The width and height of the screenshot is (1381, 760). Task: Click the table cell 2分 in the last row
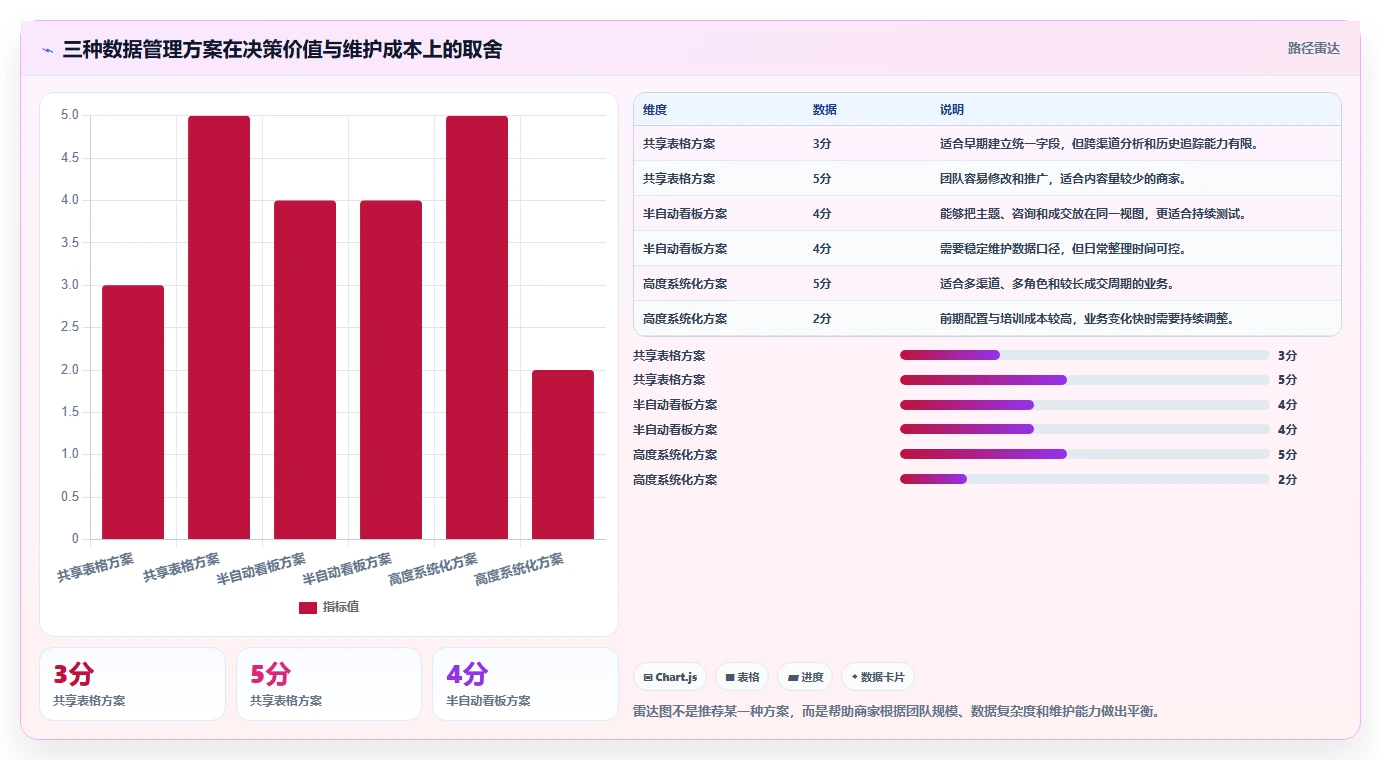click(822, 319)
